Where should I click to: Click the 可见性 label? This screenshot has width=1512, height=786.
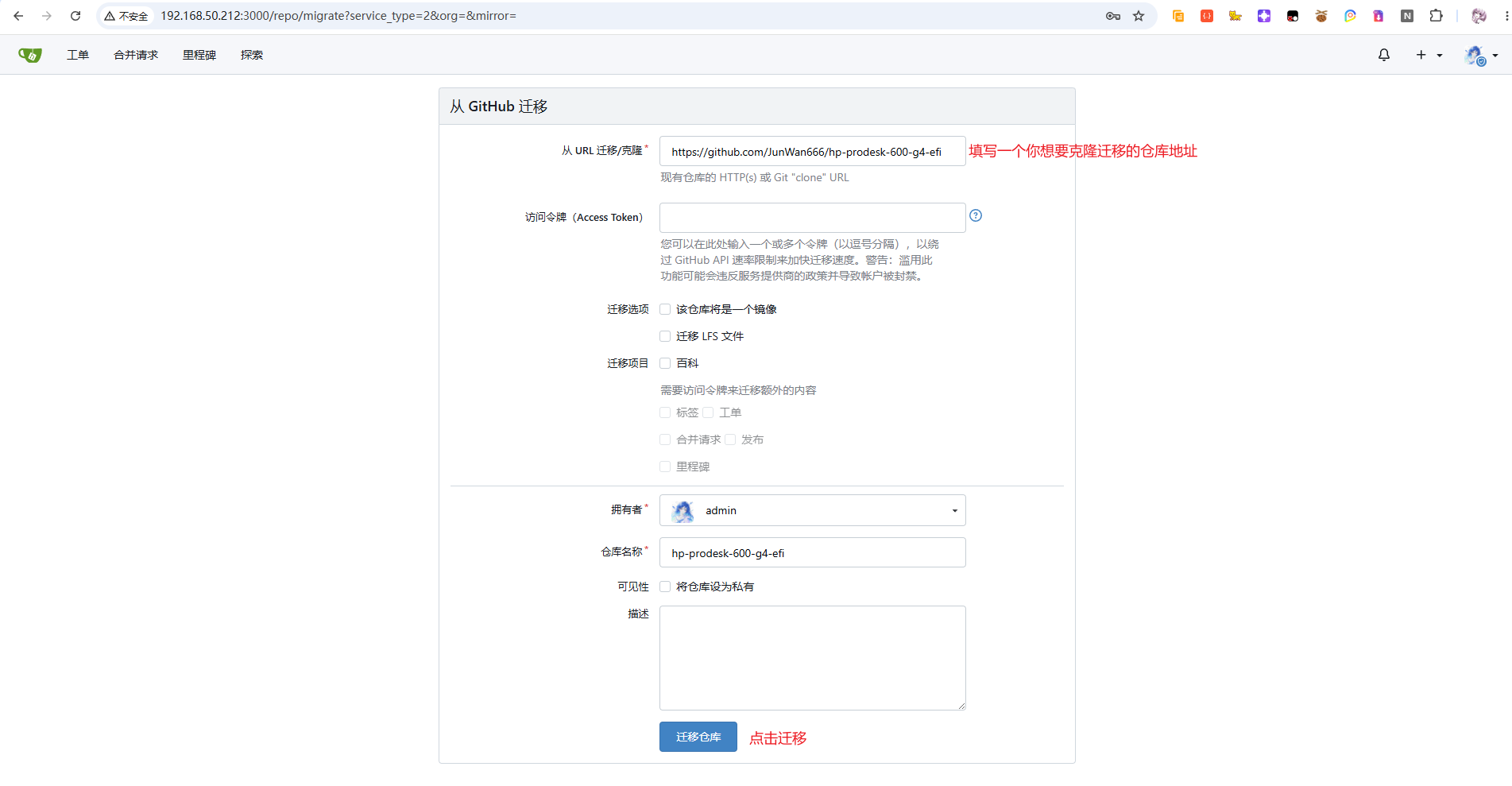click(x=633, y=587)
